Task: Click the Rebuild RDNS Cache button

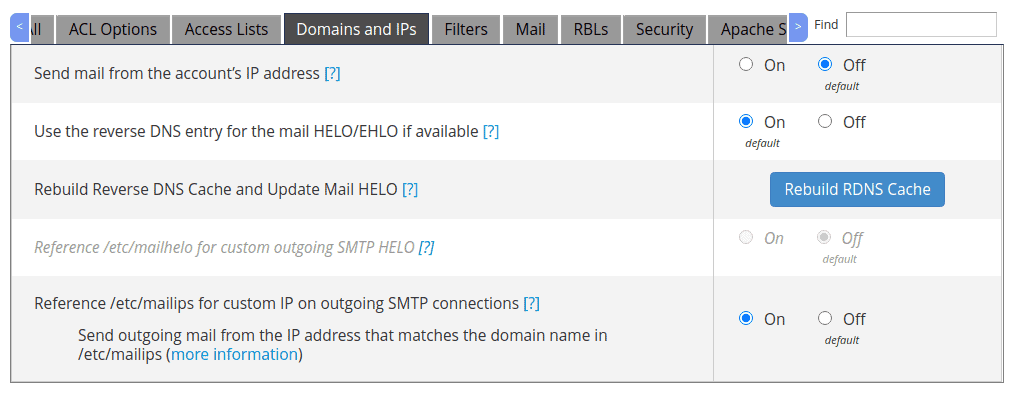Action: tap(857, 189)
